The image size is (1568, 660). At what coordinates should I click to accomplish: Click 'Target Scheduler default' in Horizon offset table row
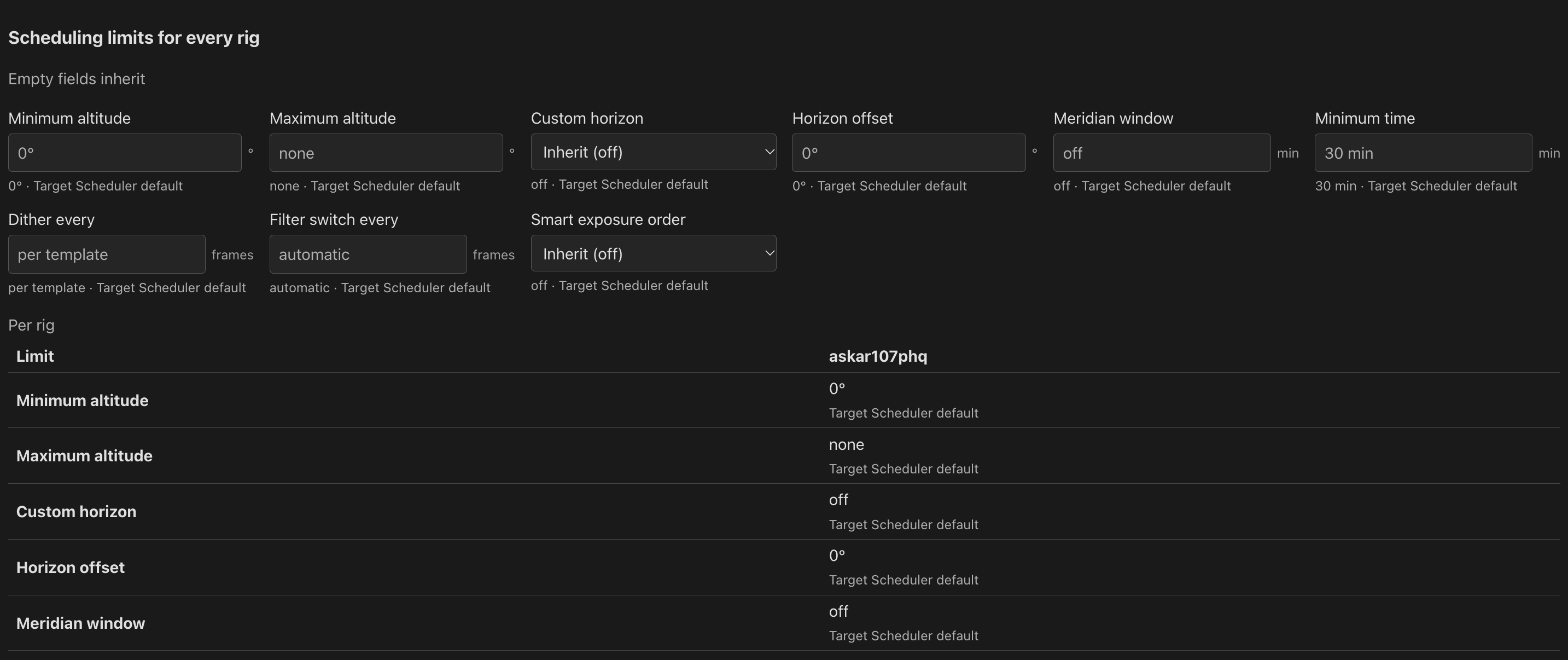tap(904, 580)
